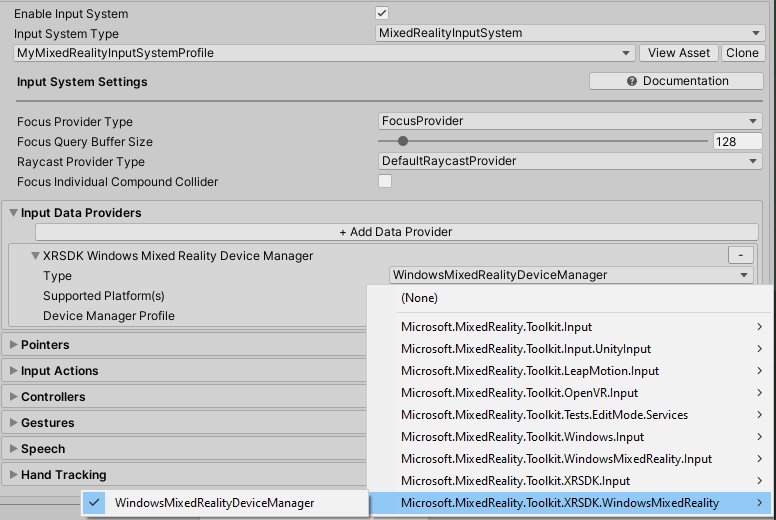Click the checkmark beside WindowsMixedRealityDeviceManager
Viewport: 776px width, 520px height.
tap(95, 503)
